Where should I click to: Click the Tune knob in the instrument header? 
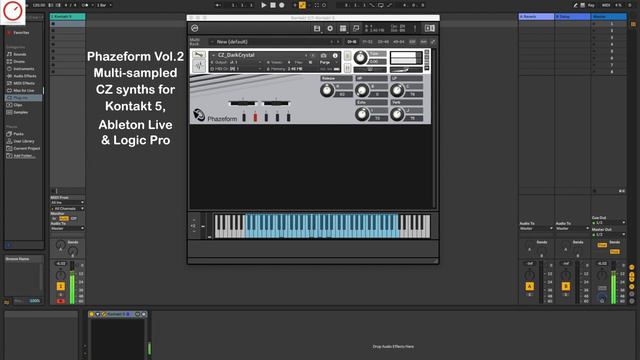pyautogui.click(x=360, y=58)
